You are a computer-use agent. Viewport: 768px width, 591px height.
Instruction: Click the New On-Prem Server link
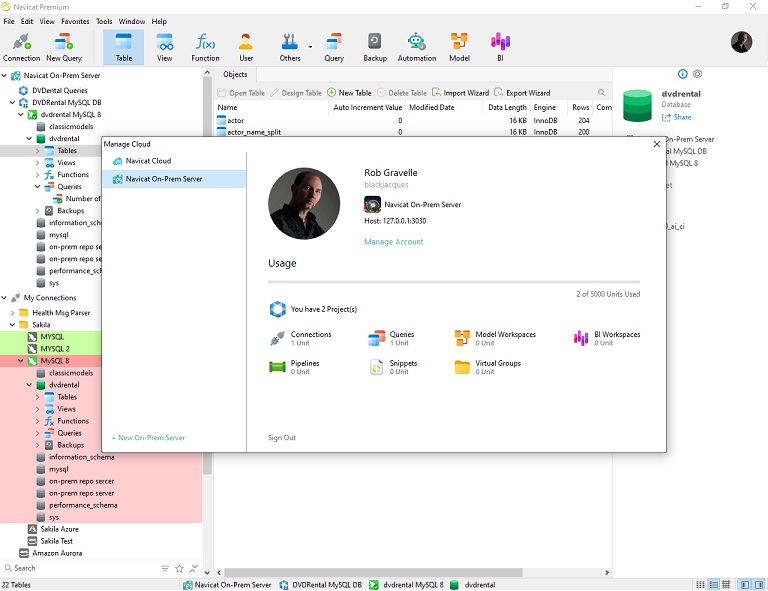click(x=148, y=438)
